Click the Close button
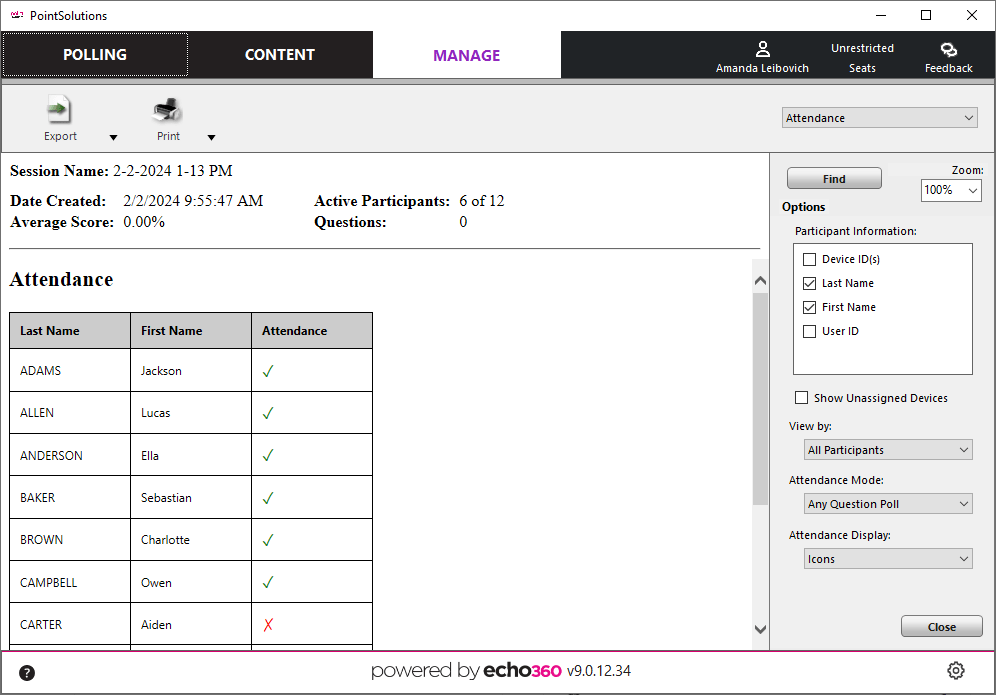 point(941,626)
